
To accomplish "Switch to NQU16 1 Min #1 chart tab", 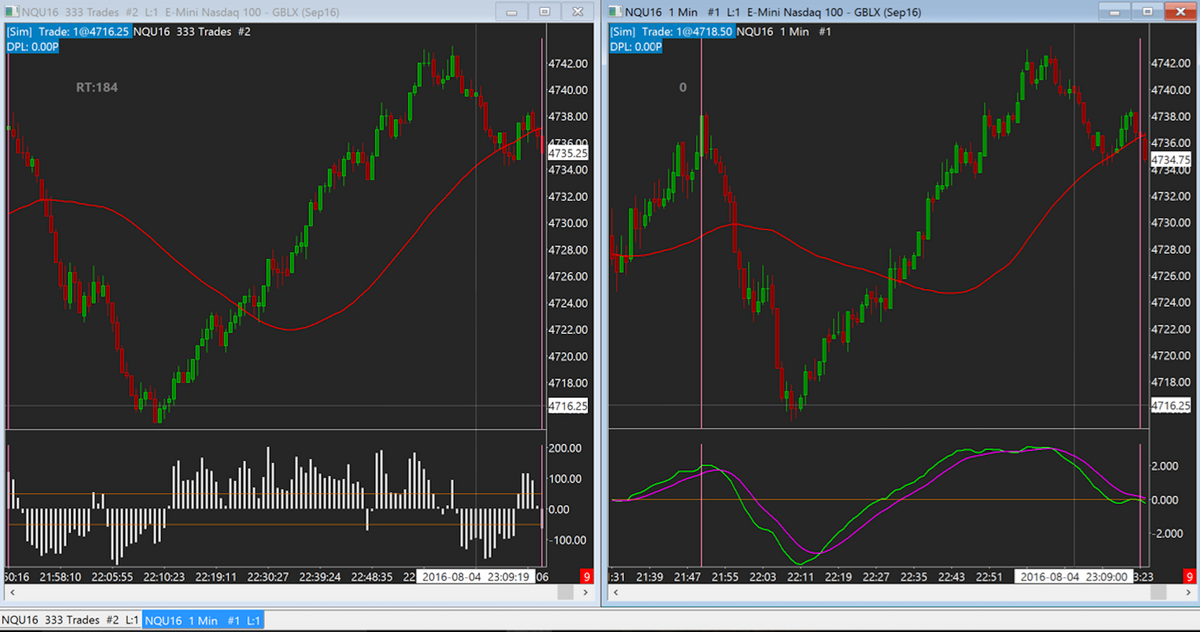I will 204,621.
